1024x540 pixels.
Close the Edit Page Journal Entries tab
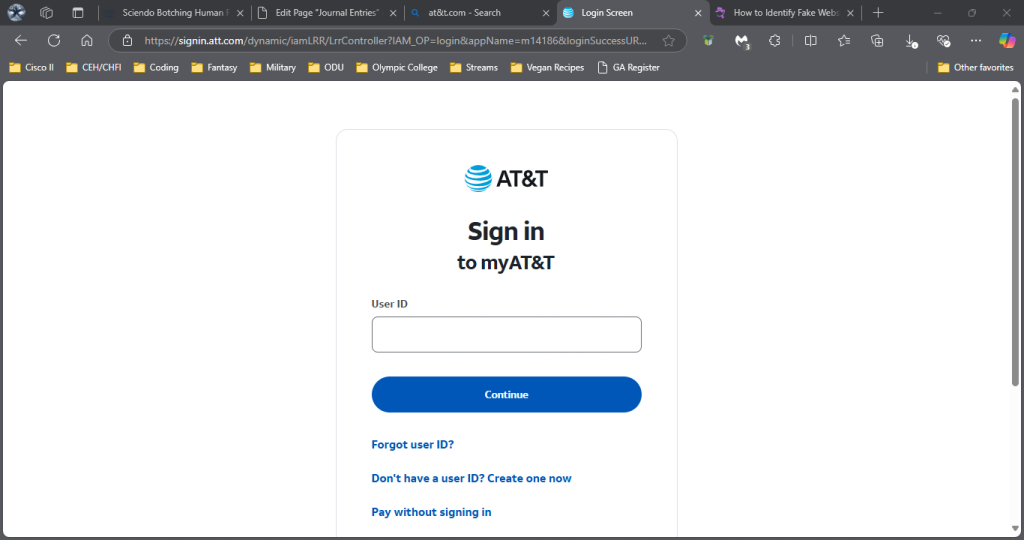pos(393,12)
